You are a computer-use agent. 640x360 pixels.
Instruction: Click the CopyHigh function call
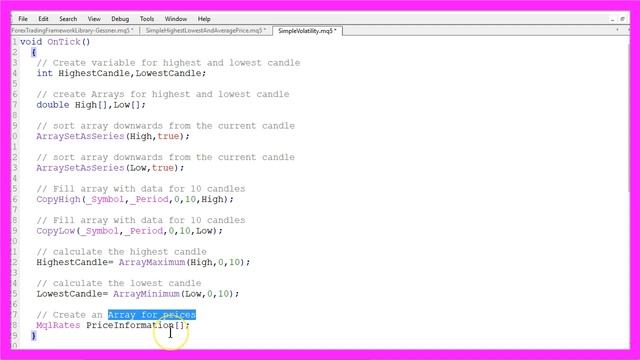tap(135, 199)
